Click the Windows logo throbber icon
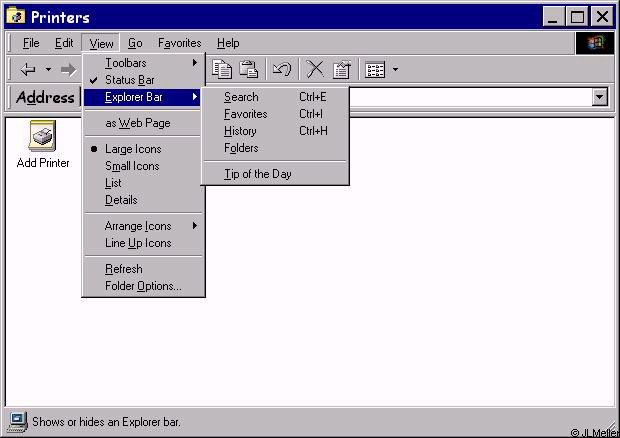 pos(595,43)
